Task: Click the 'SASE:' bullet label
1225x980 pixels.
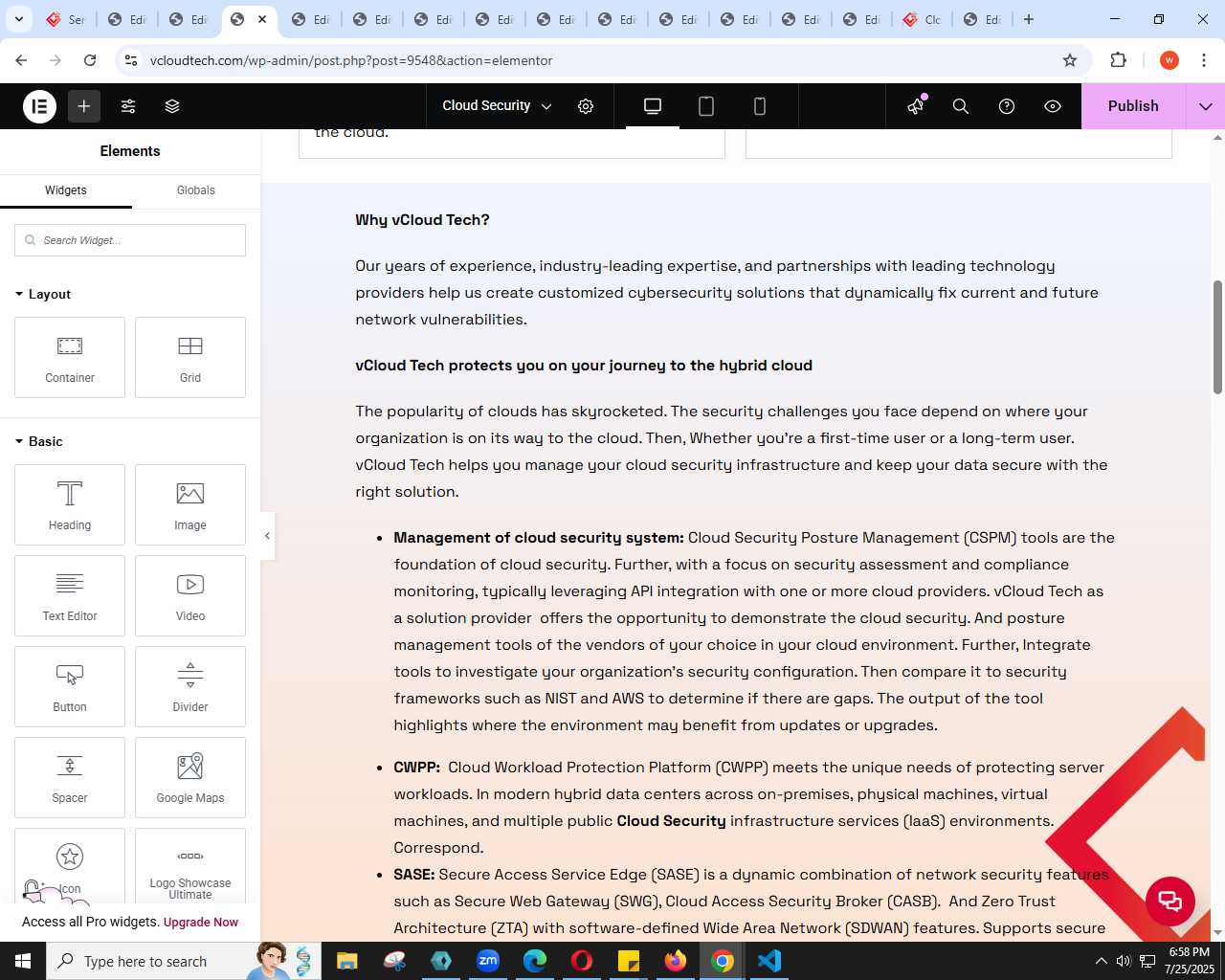Action: [x=413, y=875]
